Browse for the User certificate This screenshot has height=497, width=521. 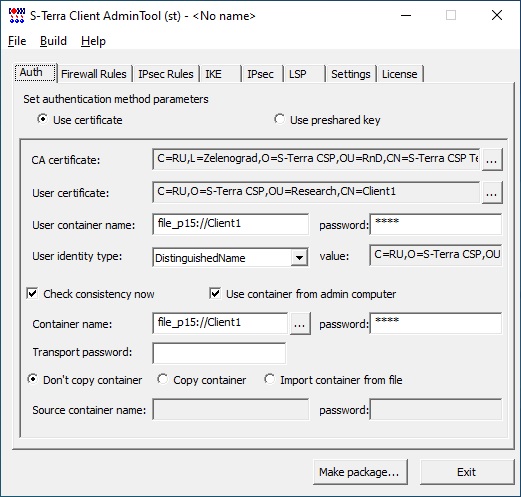coord(492,192)
